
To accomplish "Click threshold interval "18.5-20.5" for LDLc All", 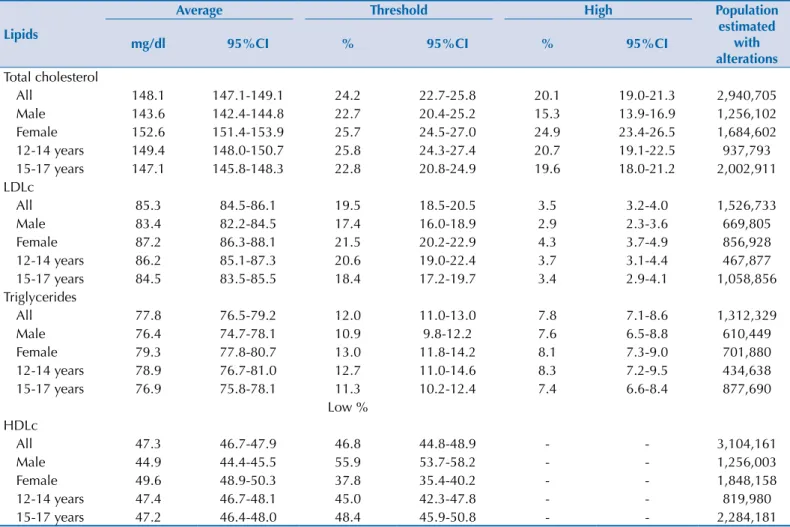I will coord(447,206).
